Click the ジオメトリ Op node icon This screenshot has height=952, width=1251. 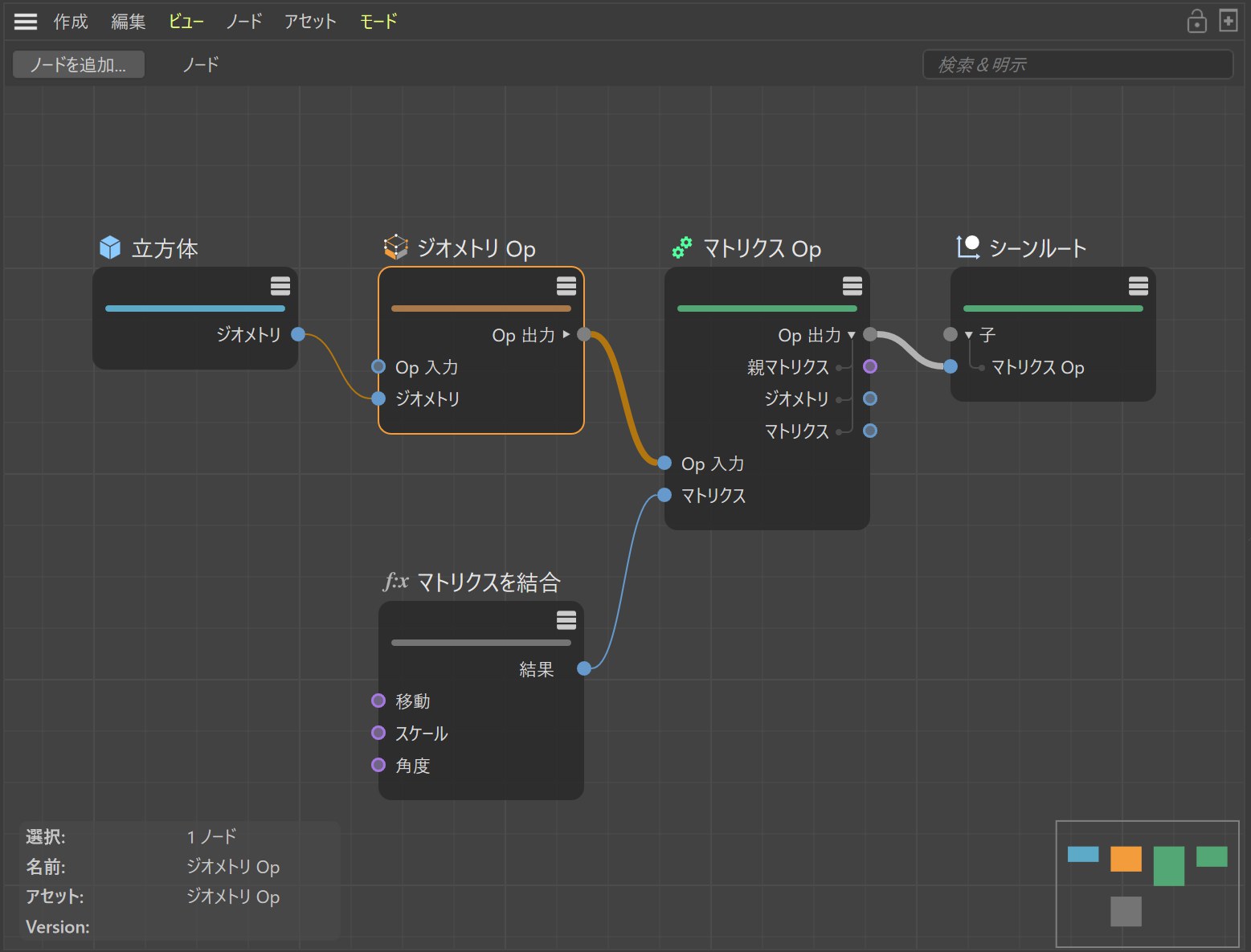[395, 247]
